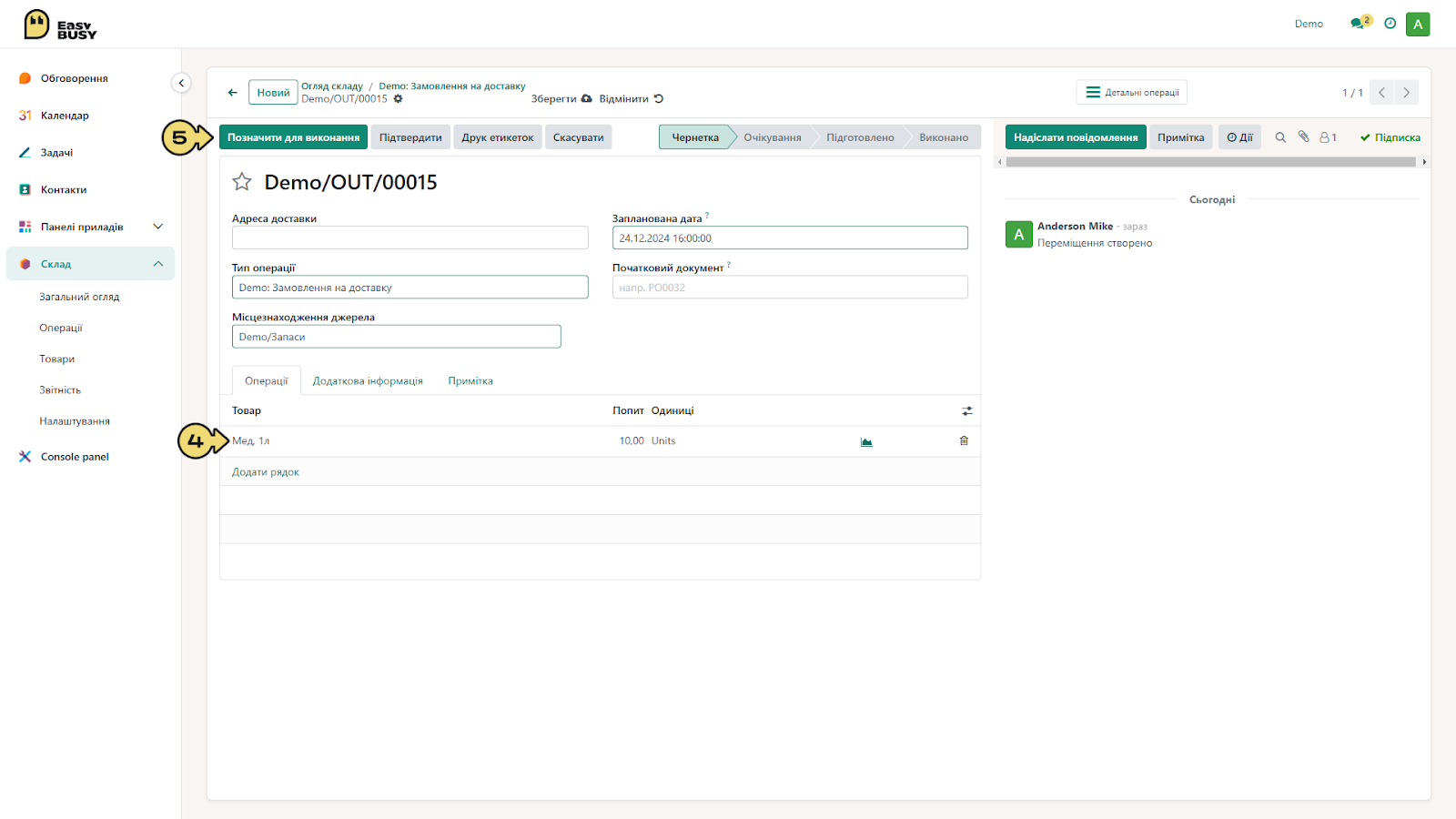
Task: Collapse the left sidebar with chevron button
Action: pos(181,83)
